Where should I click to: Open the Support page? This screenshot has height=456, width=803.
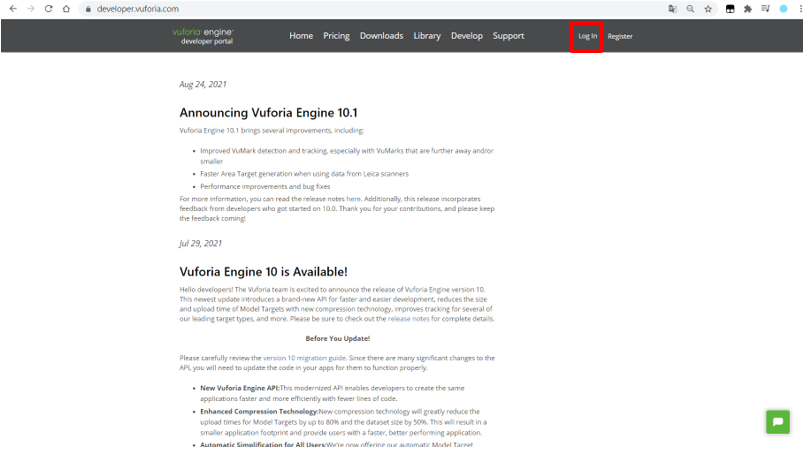click(509, 36)
